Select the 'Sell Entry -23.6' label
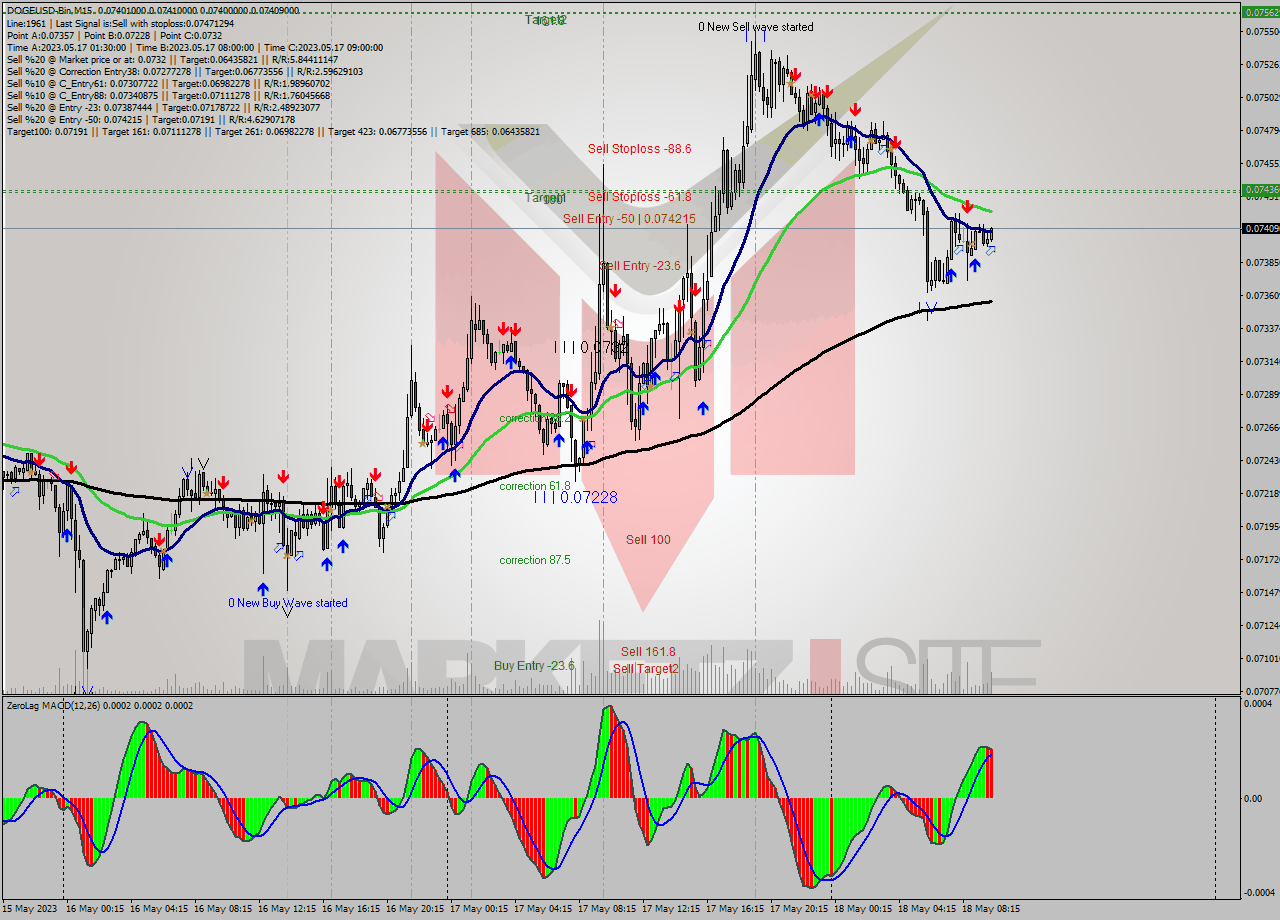This screenshot has height=920, width=1280. [640, 266]
